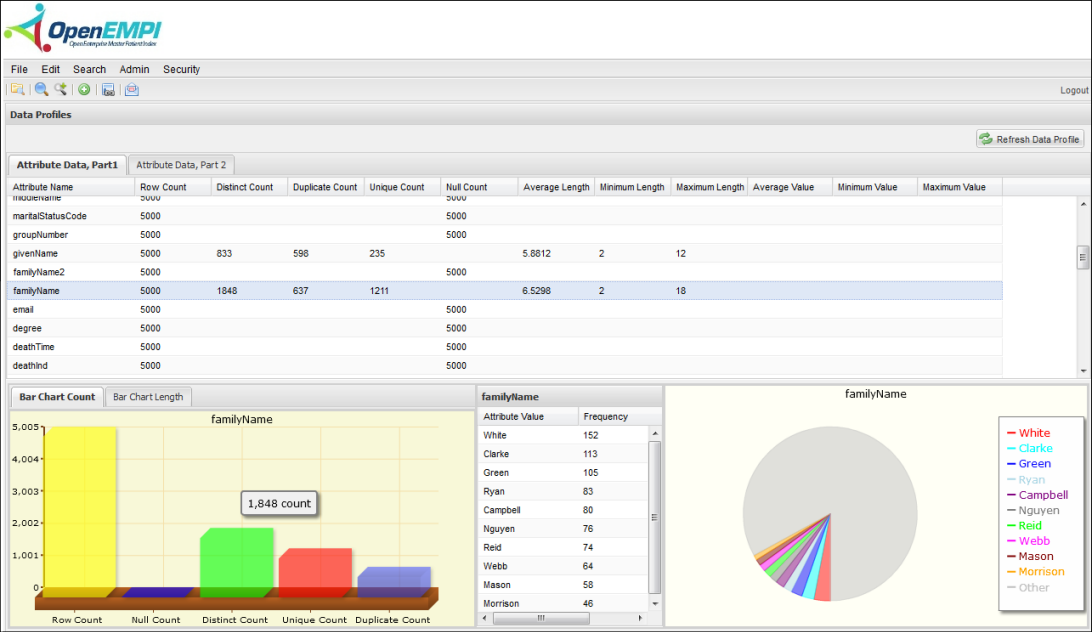Image resolution: width=1092 pixels, height=632 pixels.
Task: Open the Search menu
Action: point(89,69)
